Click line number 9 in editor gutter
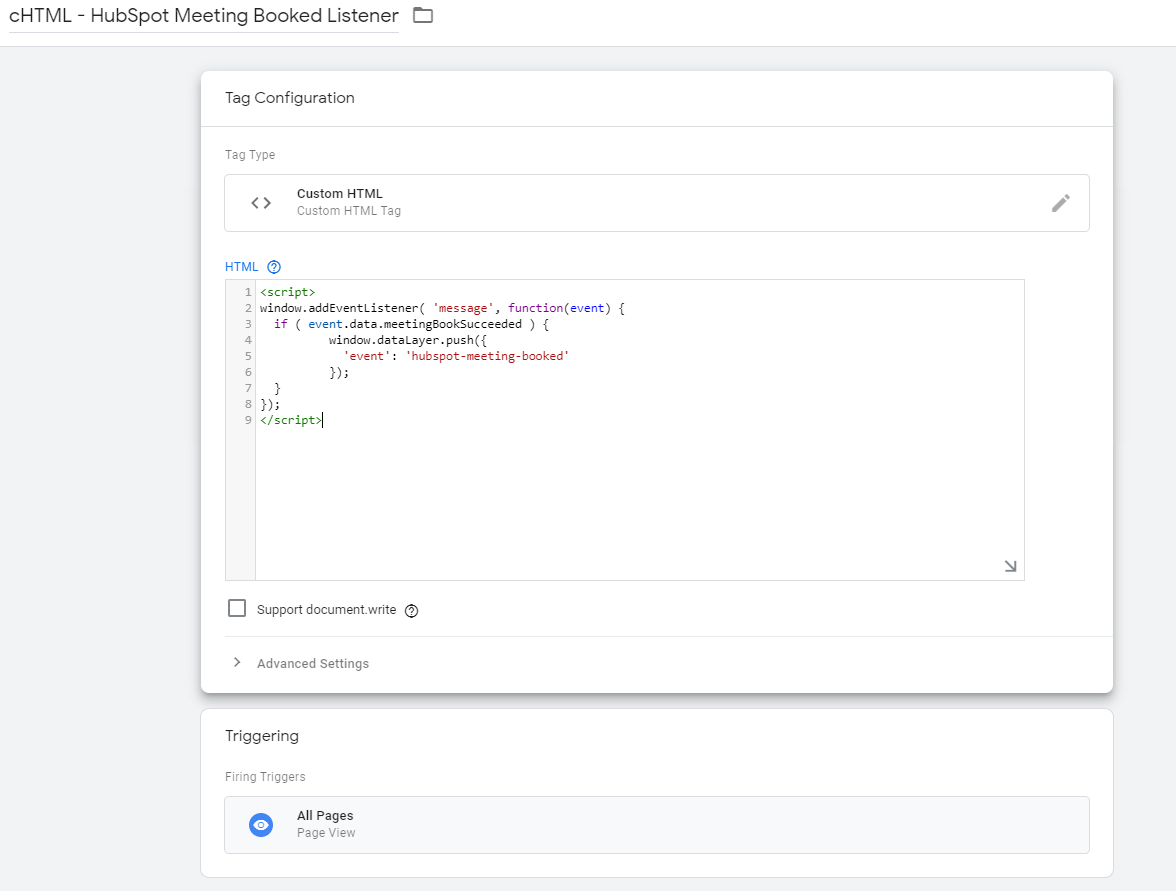The width and height of the screenshot is (1176, 891). [x=248, y=421]
